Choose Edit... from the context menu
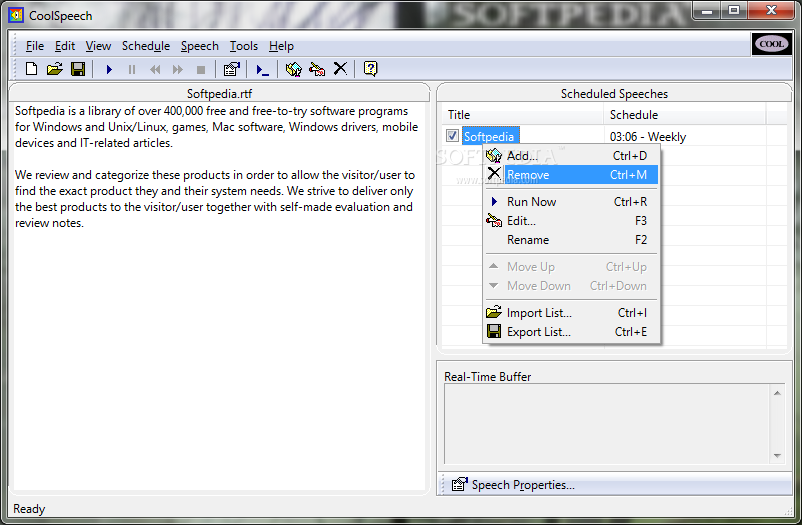The height and width of the screenshot is (525, 802). pos(571,221)
